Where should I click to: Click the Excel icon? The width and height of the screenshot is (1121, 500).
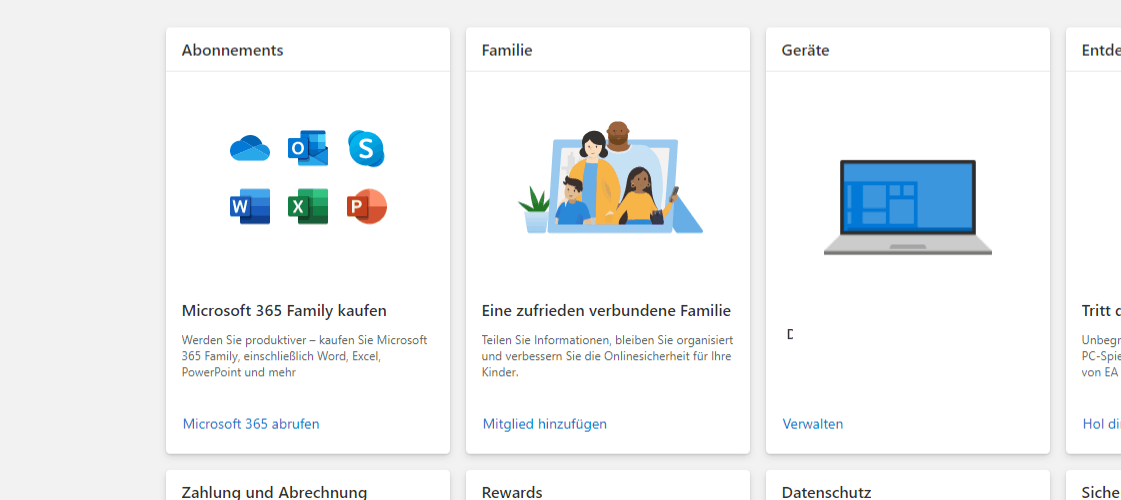pyautogui.click(x=308, y=207)
